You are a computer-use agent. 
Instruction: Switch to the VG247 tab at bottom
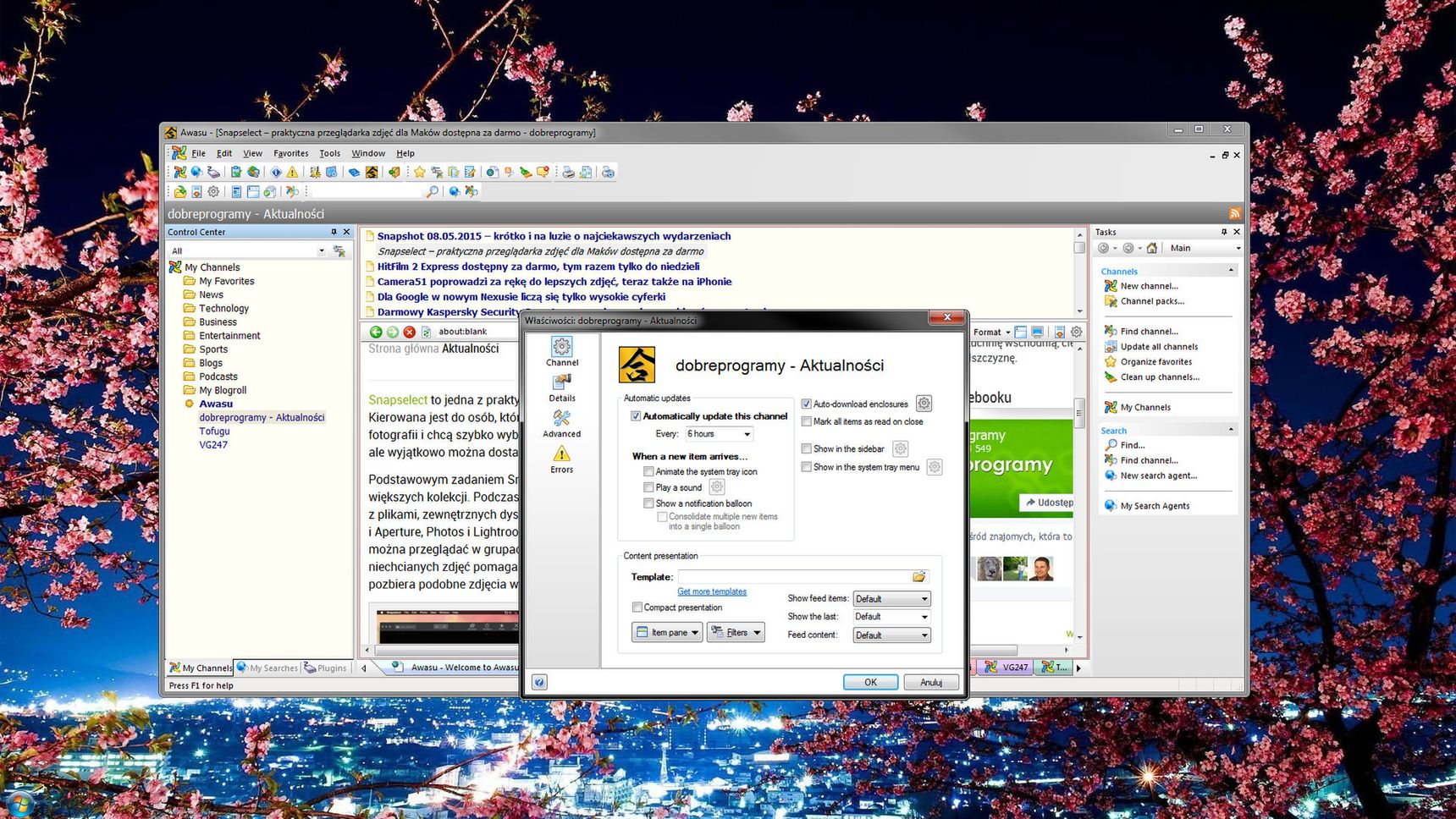coord(1007,668)
